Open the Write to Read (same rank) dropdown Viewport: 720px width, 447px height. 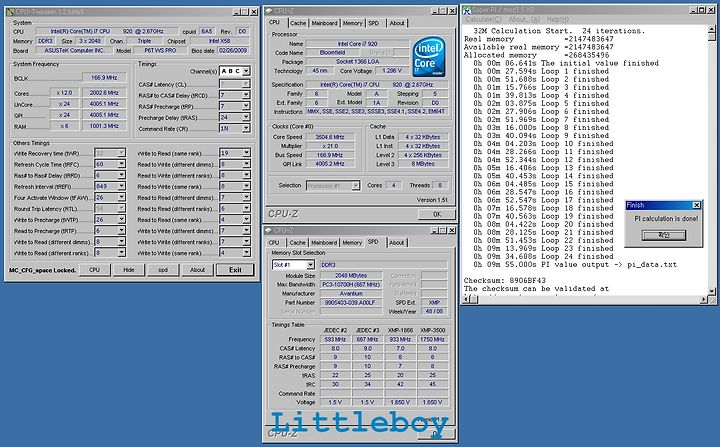247,153
